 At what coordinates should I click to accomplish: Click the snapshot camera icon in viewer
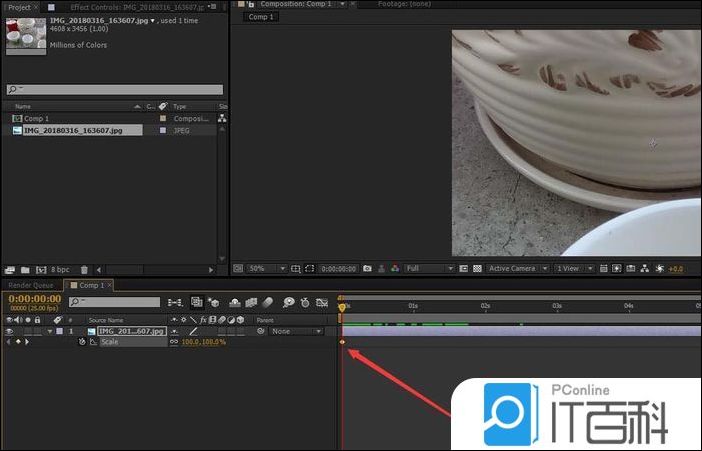367,268
